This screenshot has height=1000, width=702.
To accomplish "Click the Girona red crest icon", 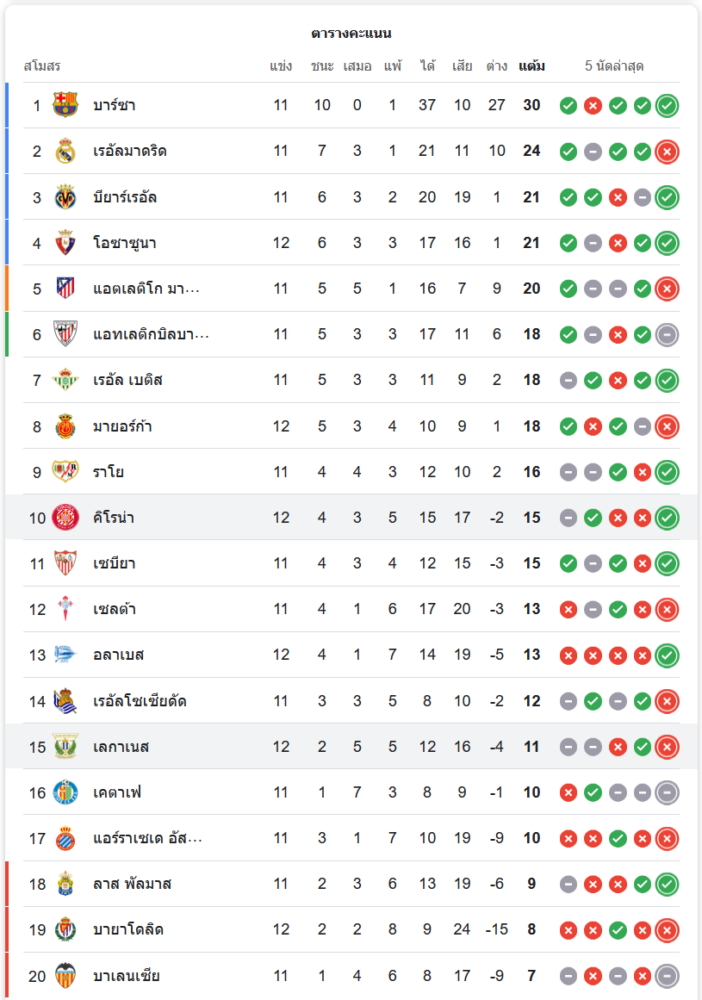I will pyautogui.click(x=66, y=518).
